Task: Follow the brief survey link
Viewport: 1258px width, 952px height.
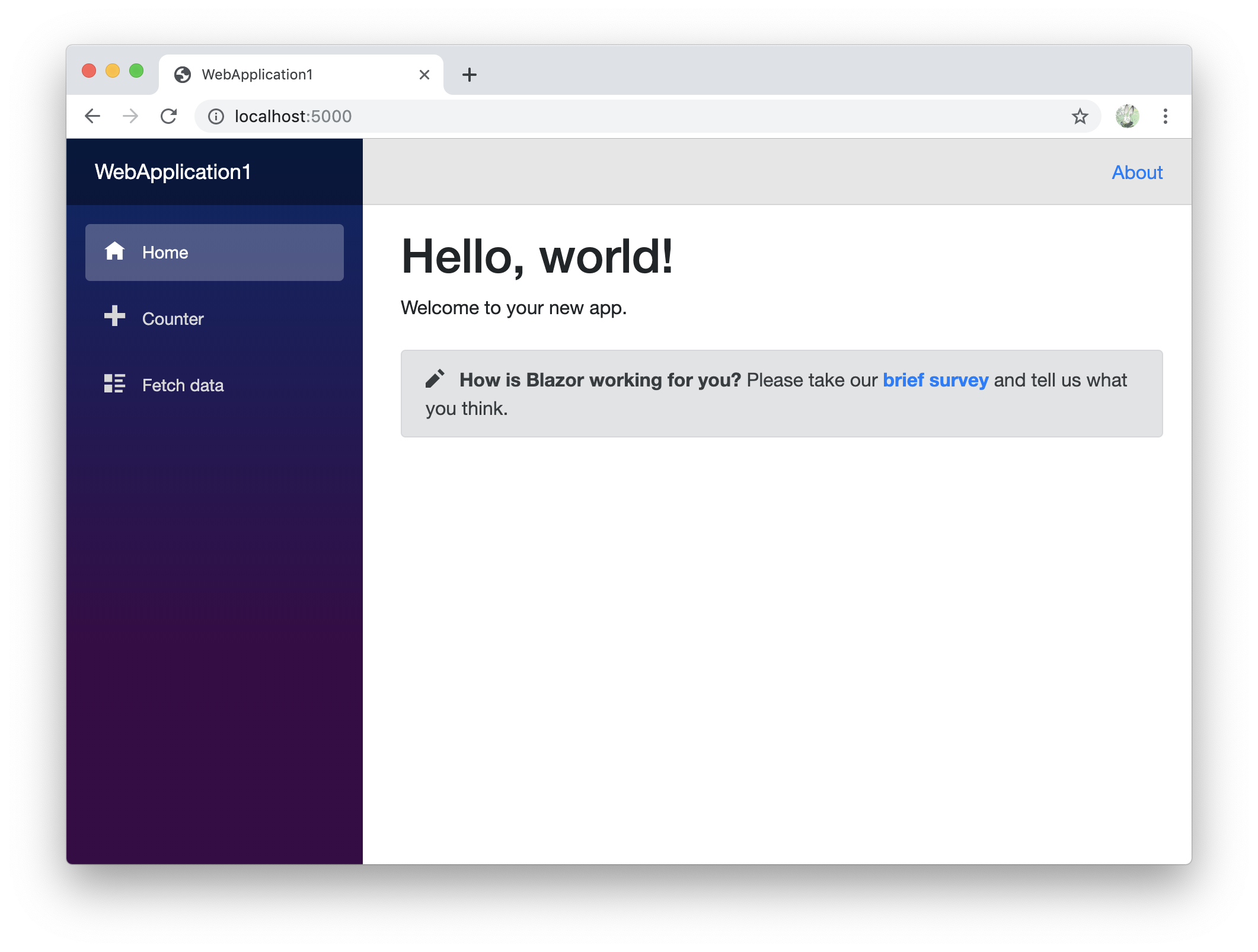Action: point(935,380)
